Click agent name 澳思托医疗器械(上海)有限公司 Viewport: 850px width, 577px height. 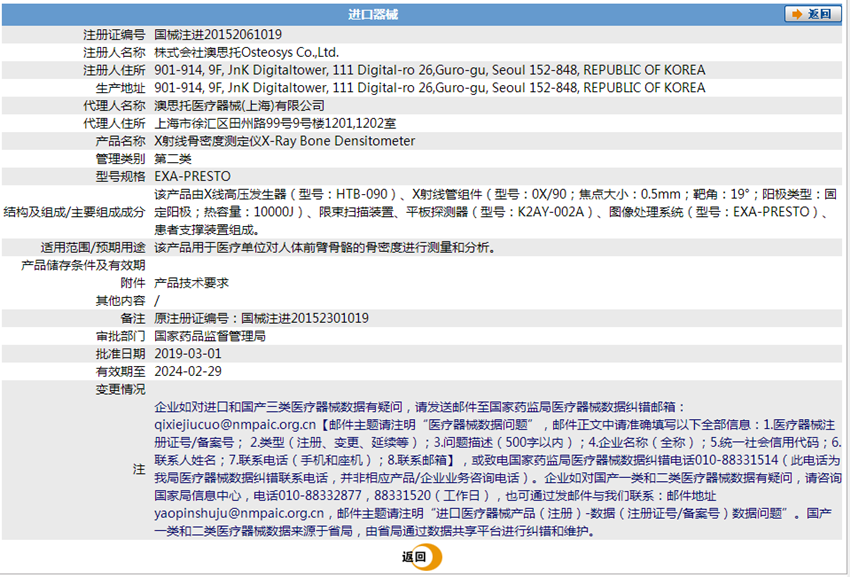point(240,106)
